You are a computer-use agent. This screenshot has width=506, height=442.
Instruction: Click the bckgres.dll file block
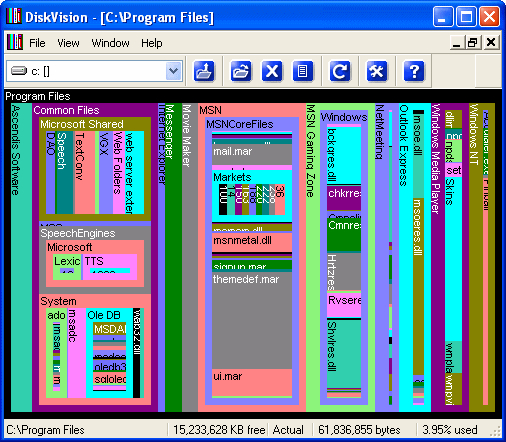point(344,155)
